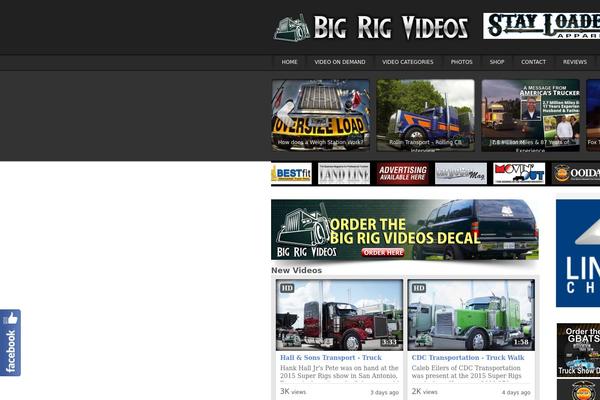Click the Land Line sponsor logo
600x400 pixels.
point(344,173)
